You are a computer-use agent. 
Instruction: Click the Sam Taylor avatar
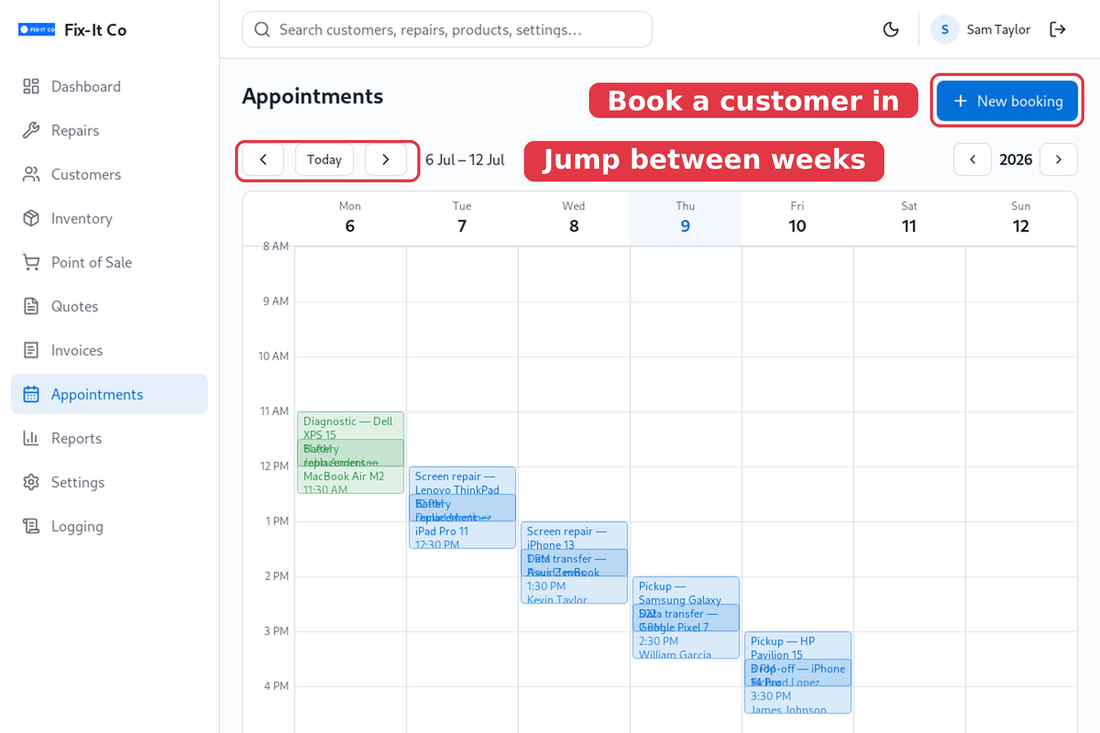(x=945, y=29)
